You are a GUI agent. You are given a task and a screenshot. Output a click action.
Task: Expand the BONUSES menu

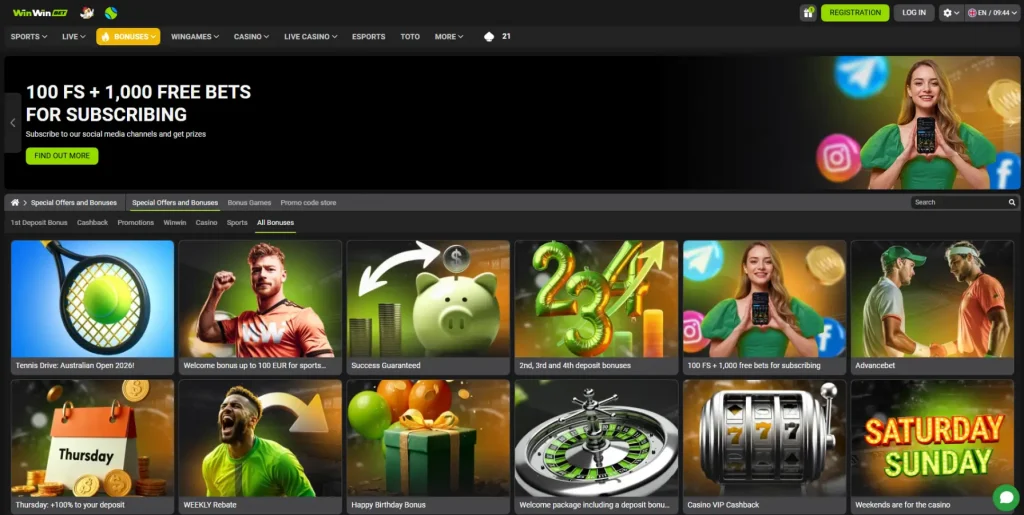128,37
